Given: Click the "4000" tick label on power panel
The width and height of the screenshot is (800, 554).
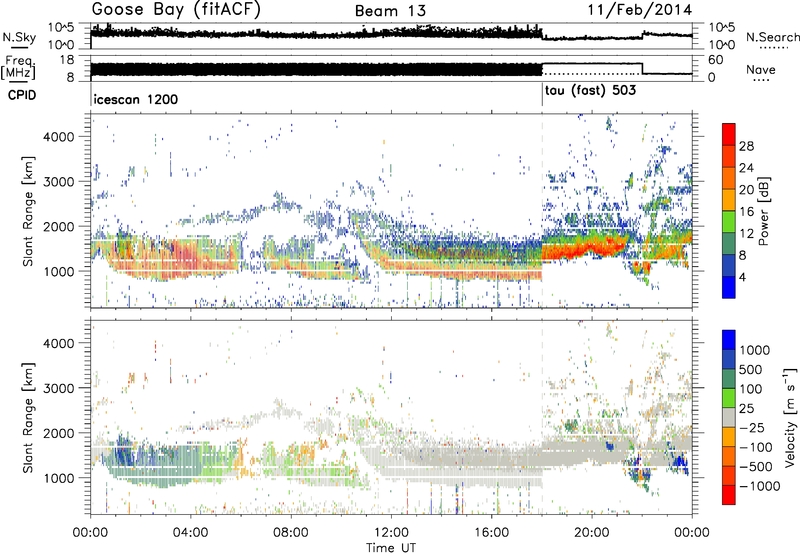Looking at the screenshot, I should pos(58,137).
